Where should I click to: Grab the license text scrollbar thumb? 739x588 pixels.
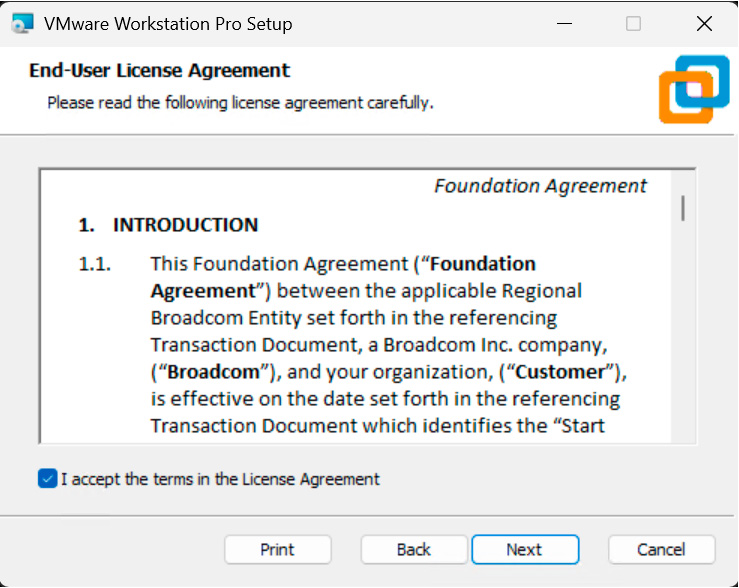point(683,207)
